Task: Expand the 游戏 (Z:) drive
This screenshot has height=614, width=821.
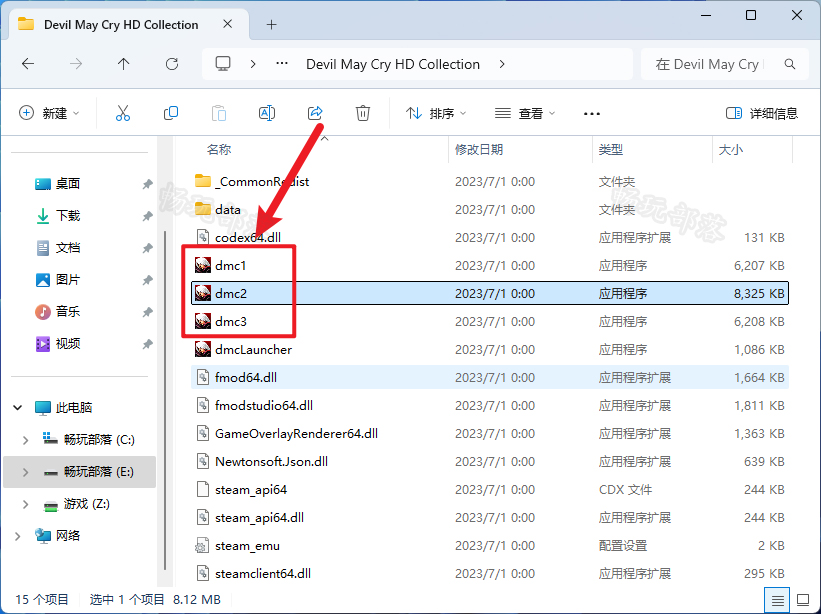Action: coord(25,504)
